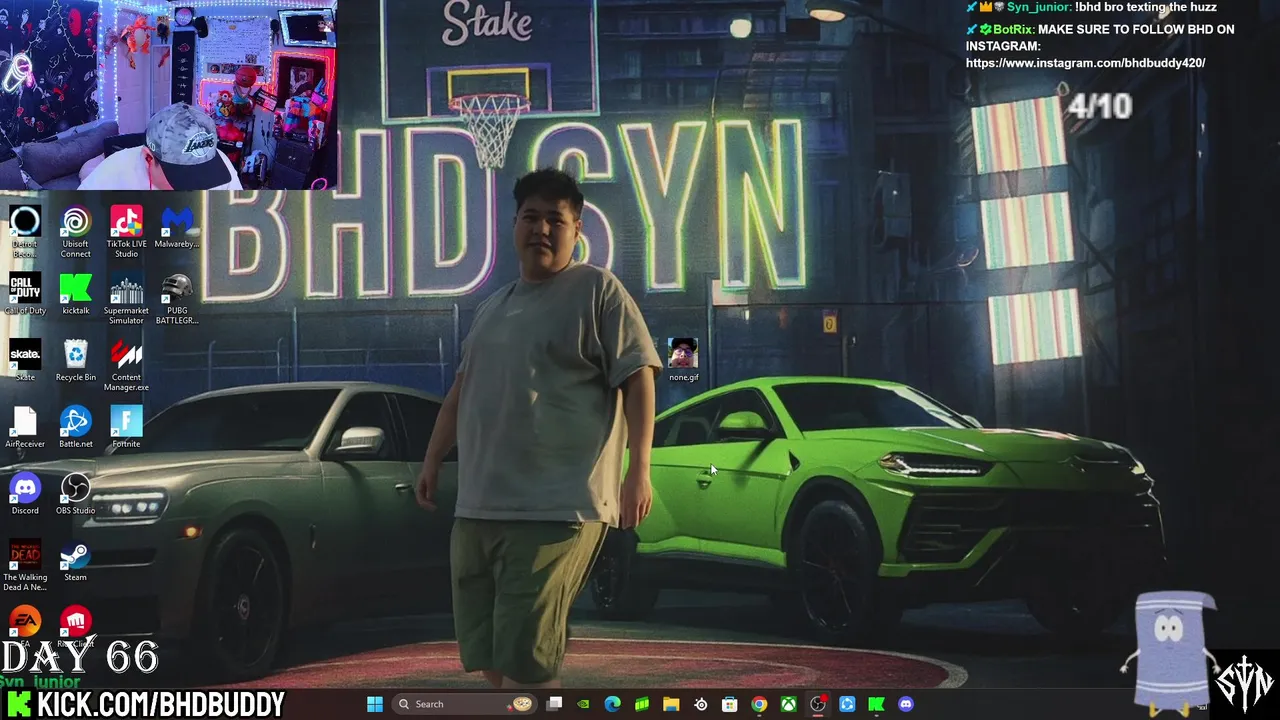Open the Windows Start menu
Viewport: 1280px width, 720px height.
pyautogui.click(x=375, y=704)
